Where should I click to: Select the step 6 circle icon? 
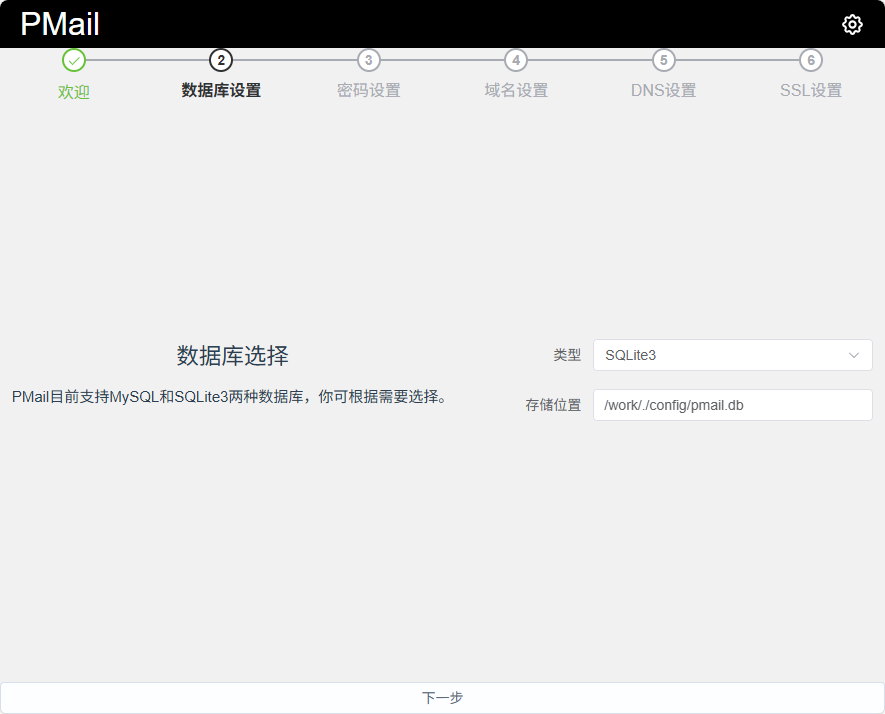click(x=811, y=60)
